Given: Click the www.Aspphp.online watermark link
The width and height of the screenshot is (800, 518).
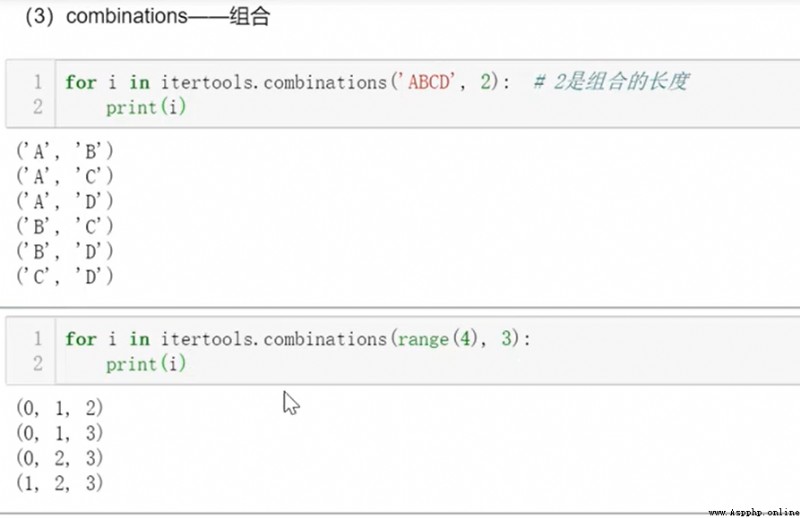Looking at the screenshot, I should [x=754, y=512].
